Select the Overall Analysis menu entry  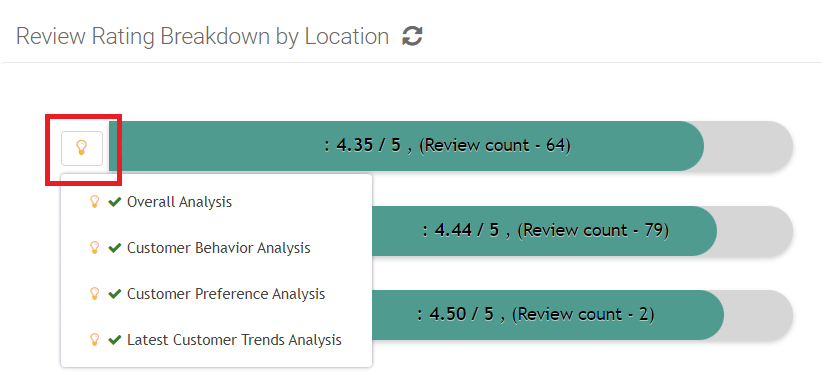tap(217, 202)
